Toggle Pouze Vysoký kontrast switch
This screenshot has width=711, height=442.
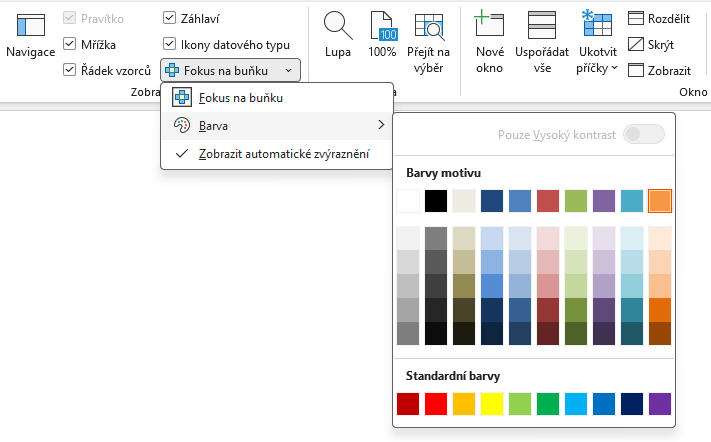(643, 134)
